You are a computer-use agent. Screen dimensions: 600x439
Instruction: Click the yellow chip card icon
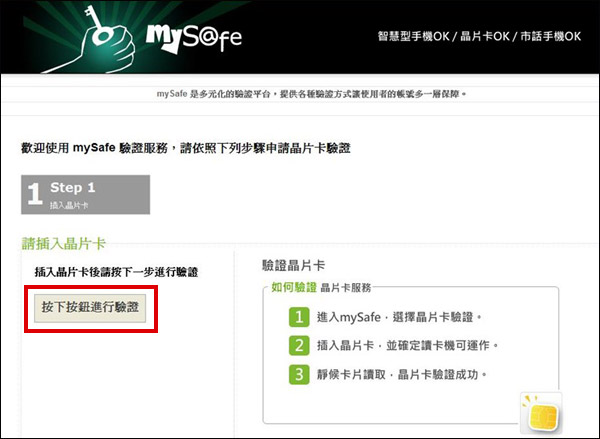pos(541,414)
